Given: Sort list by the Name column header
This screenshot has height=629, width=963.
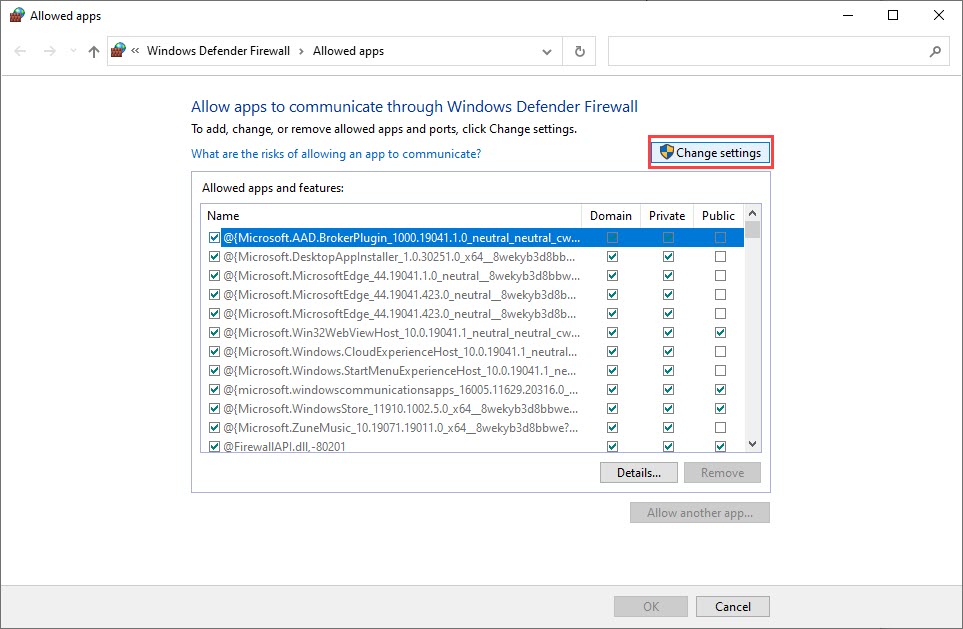Looking at the screenshot, I should pyautogui.click(x=391, y=216).
